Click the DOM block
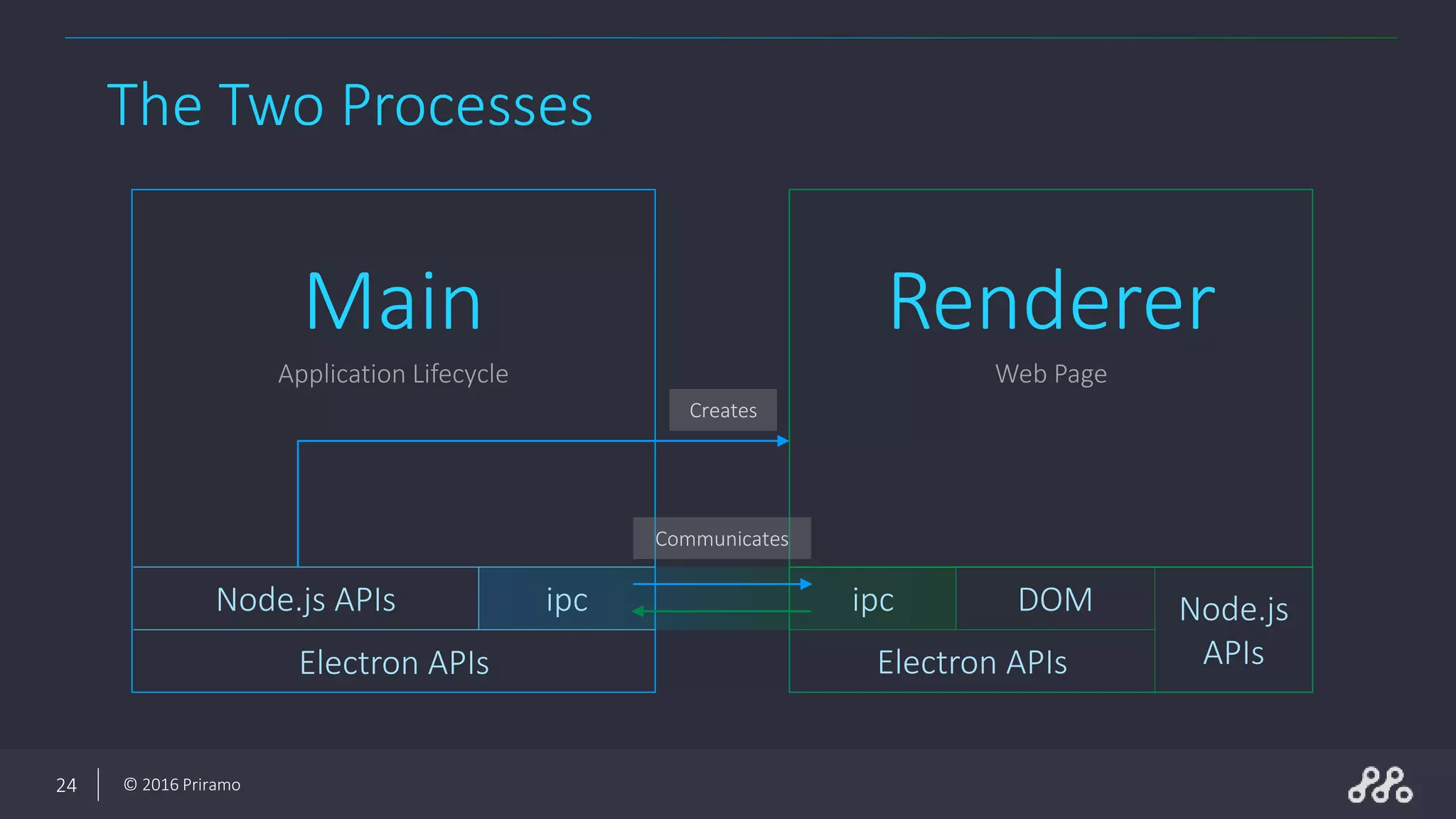Viewport: 1456px width, 819px height. tap(1055, 599)
